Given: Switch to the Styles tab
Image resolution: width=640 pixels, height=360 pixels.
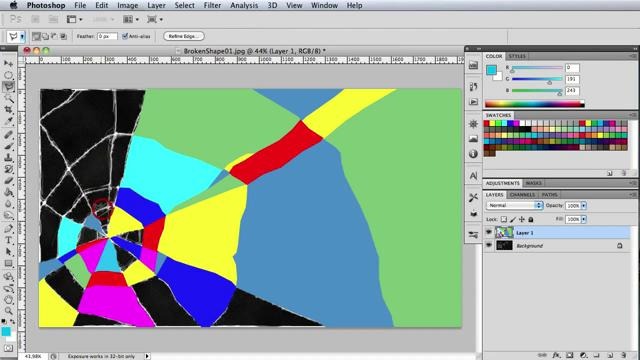Looking at the screenshot, I should pos(517,56).
